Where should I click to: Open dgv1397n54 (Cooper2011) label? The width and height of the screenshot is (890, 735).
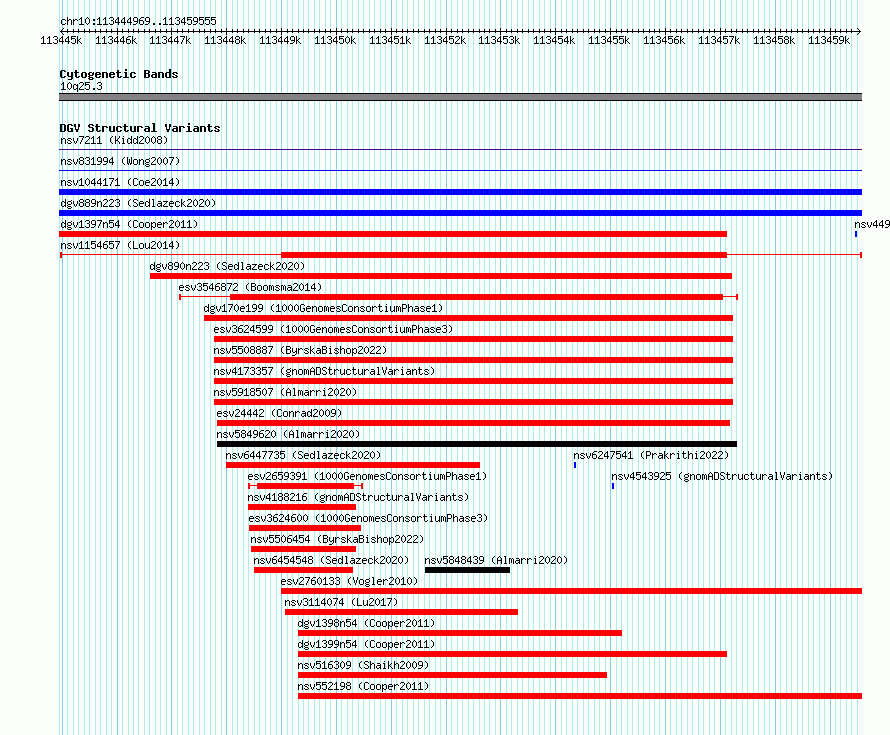click(129, 224)
